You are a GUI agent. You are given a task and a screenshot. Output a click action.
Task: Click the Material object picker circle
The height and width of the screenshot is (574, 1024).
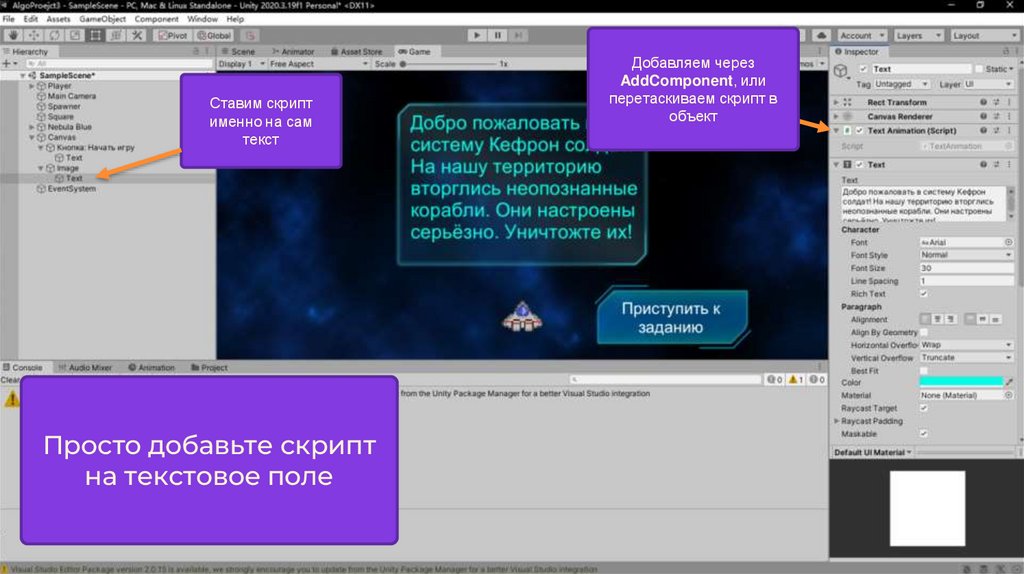click(1009, 395)
